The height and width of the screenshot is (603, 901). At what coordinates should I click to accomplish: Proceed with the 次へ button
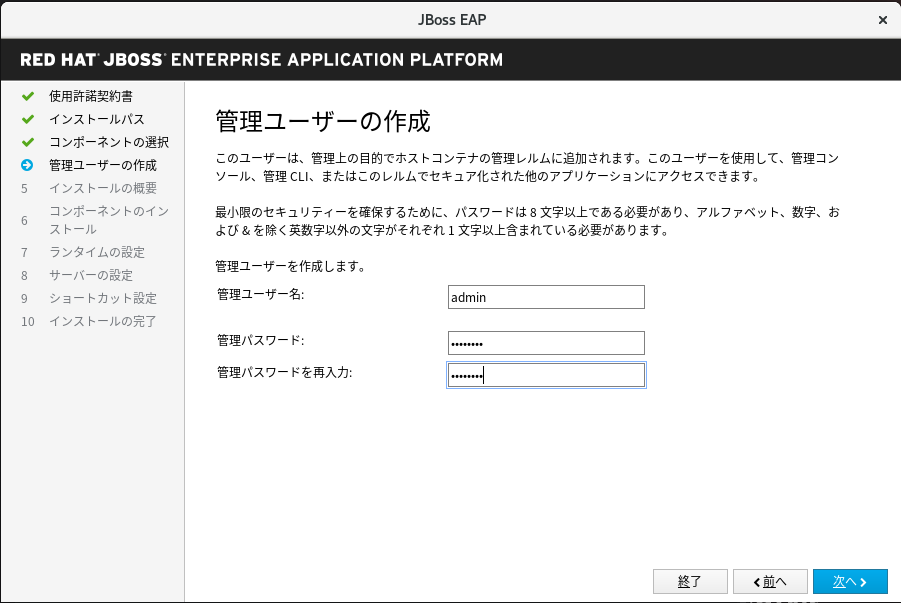point(850,582)
